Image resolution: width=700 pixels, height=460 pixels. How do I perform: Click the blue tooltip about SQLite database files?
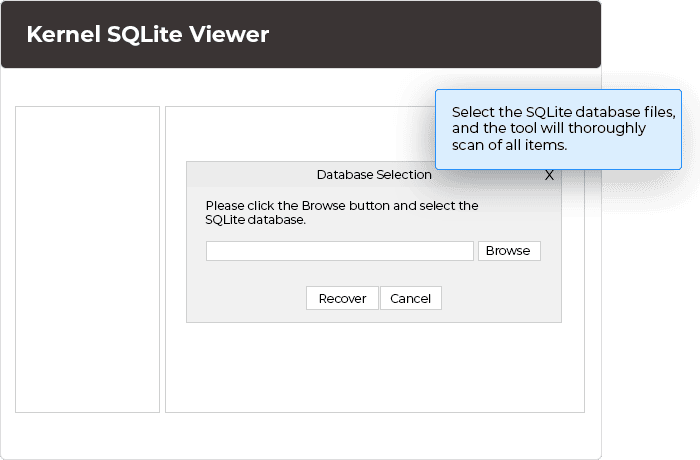coord(558,129)
